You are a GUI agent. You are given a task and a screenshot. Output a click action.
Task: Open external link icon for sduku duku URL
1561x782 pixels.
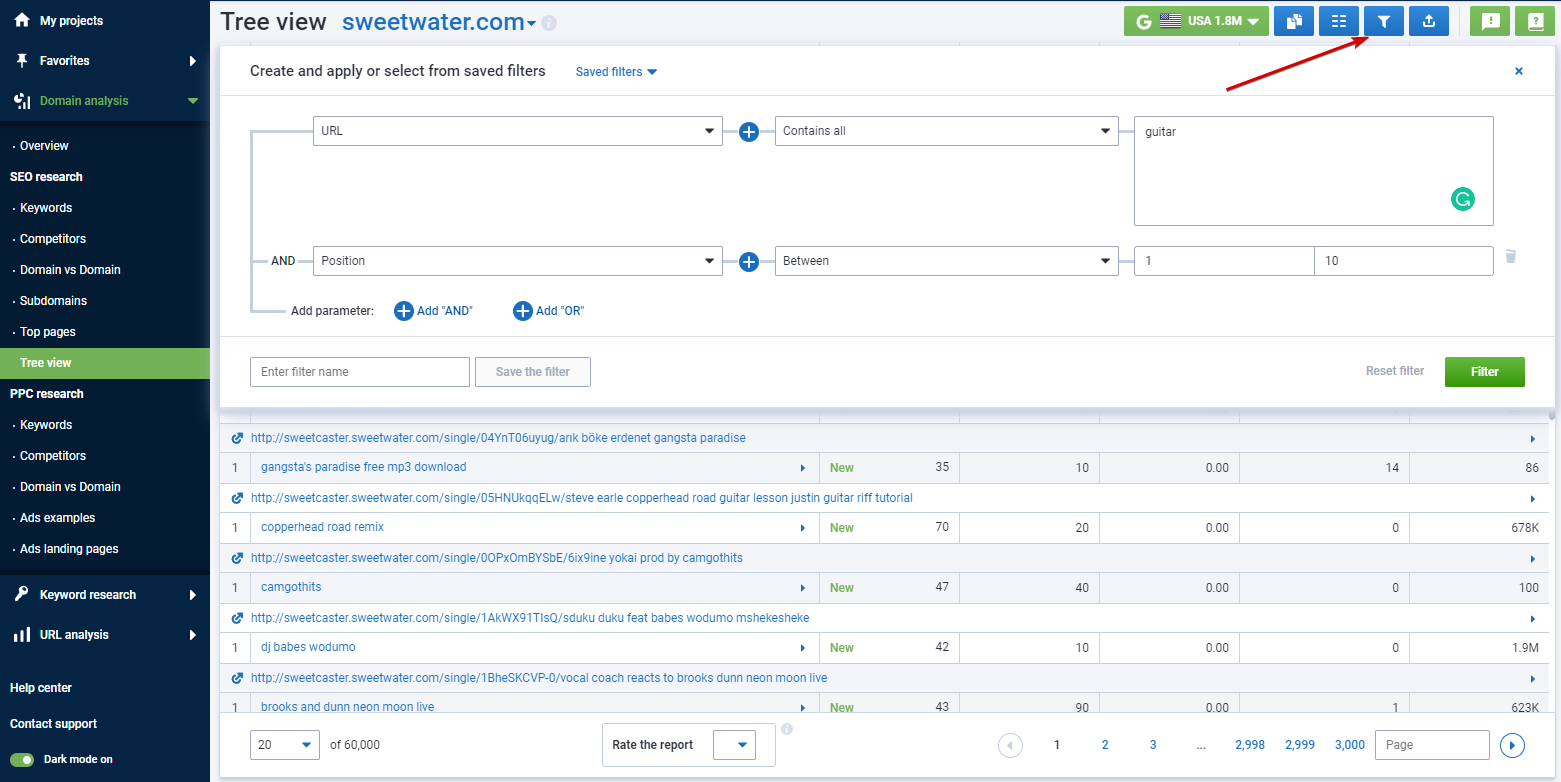(x=237, y=618)
